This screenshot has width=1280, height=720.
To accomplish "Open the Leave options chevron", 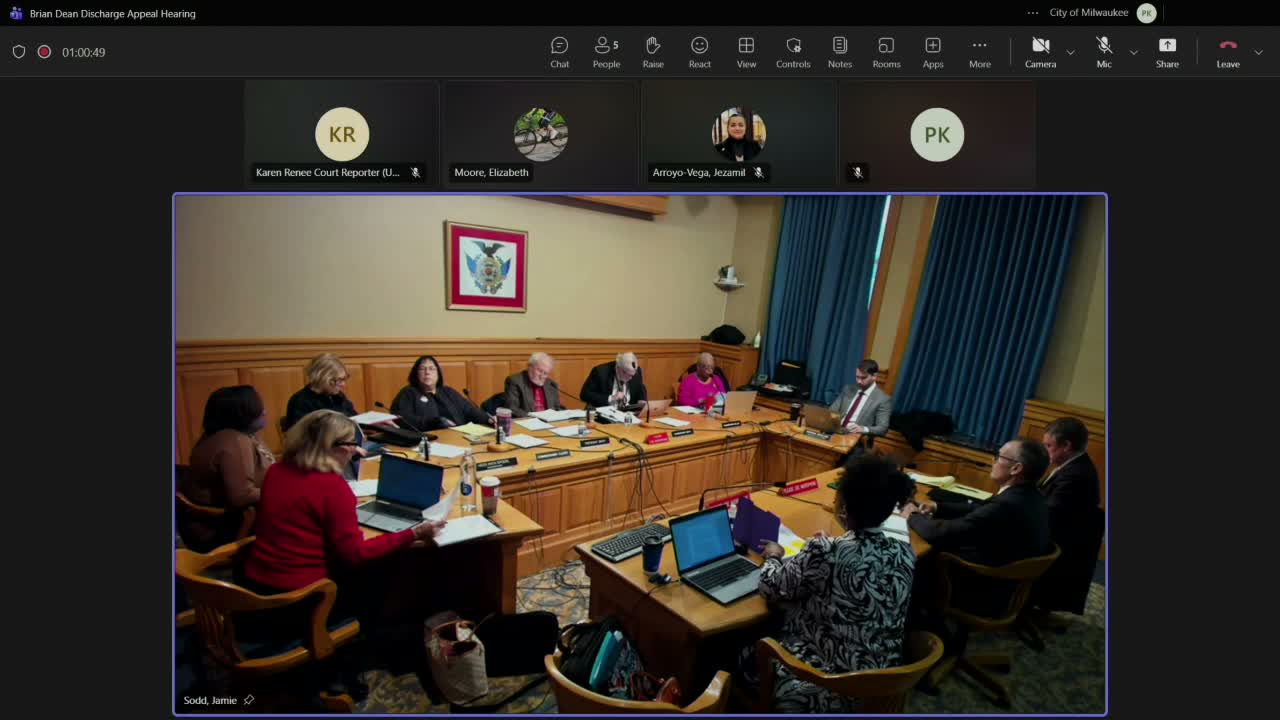I will 1258,52.
